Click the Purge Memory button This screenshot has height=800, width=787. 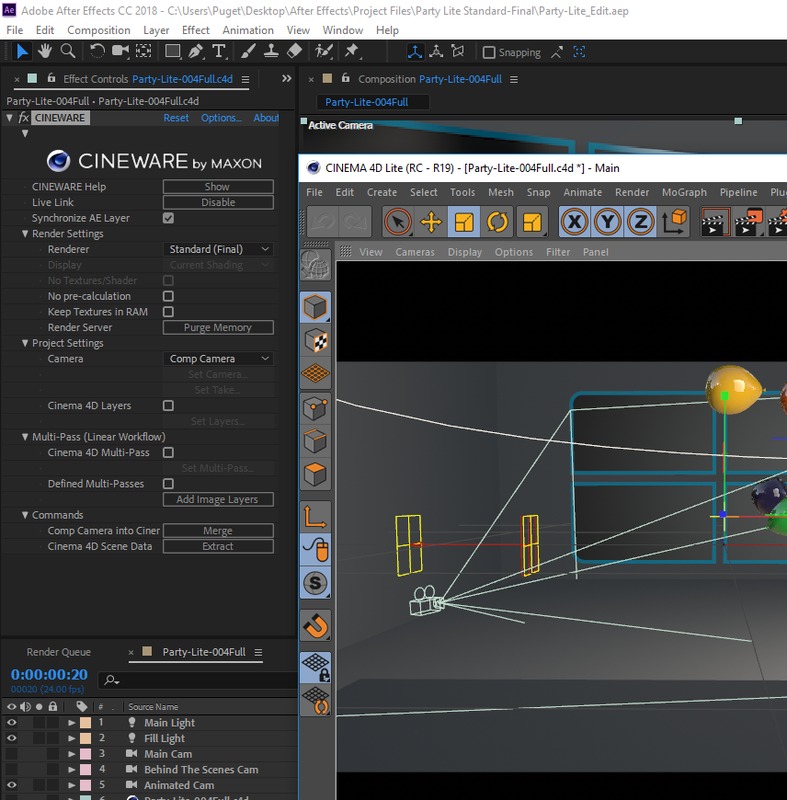218,328
